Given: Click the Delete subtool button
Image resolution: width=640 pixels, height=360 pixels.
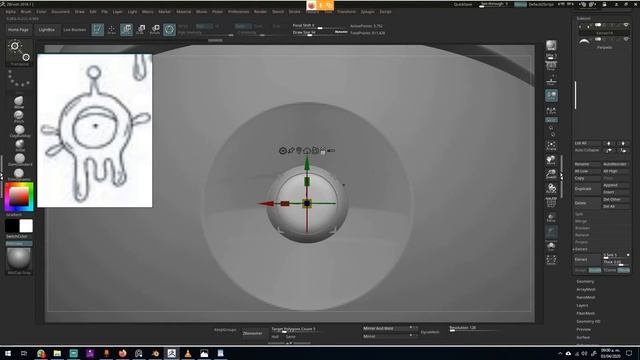Looking at the screenshot, I should 587,203.
